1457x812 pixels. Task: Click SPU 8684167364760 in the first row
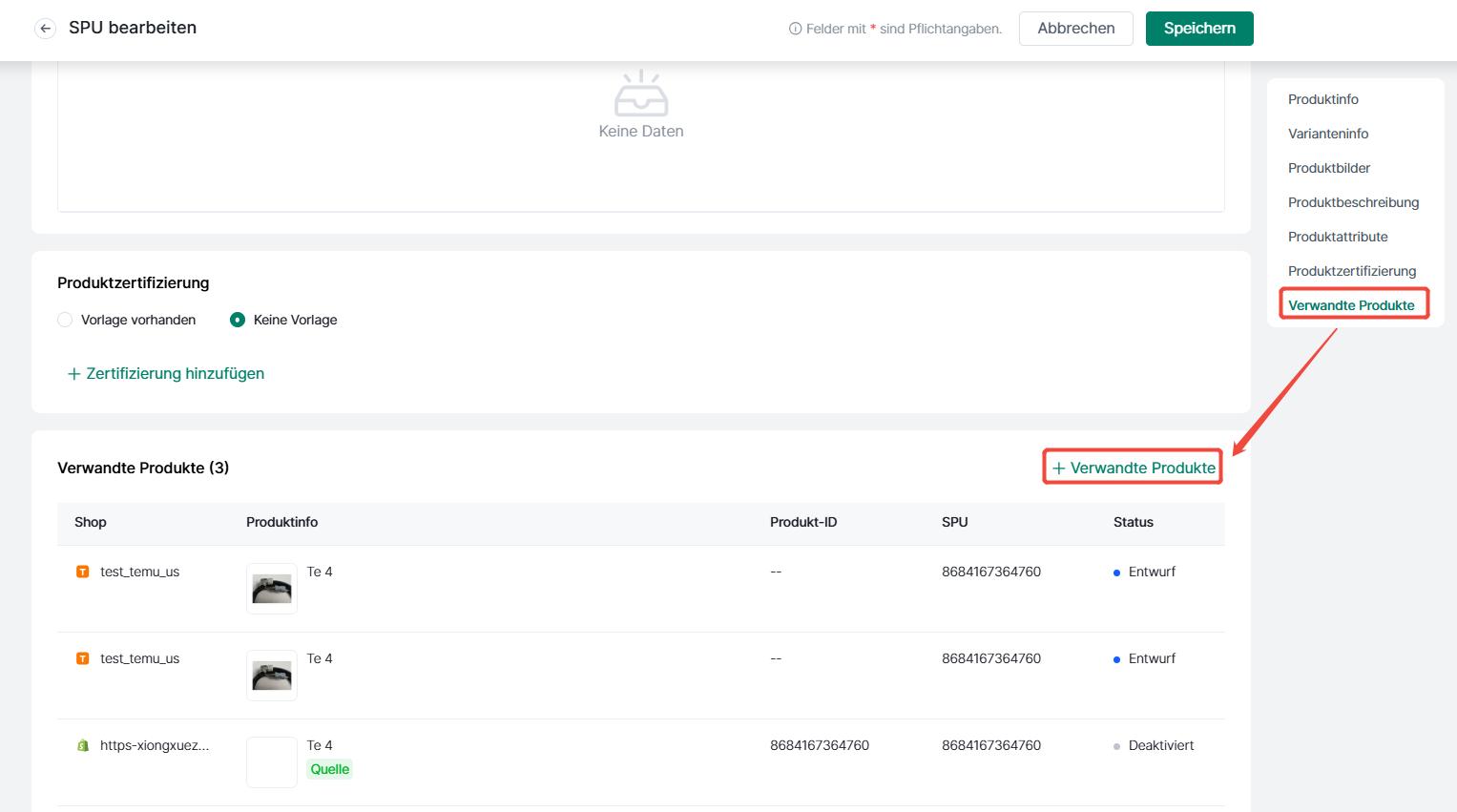[x=991, y=572]
